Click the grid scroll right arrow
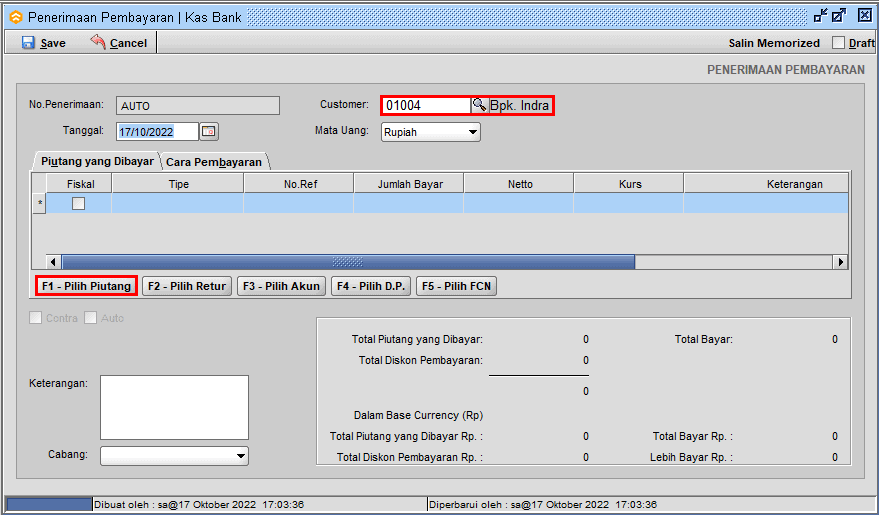This screenshot has height=515, width=879. [840, 262]
